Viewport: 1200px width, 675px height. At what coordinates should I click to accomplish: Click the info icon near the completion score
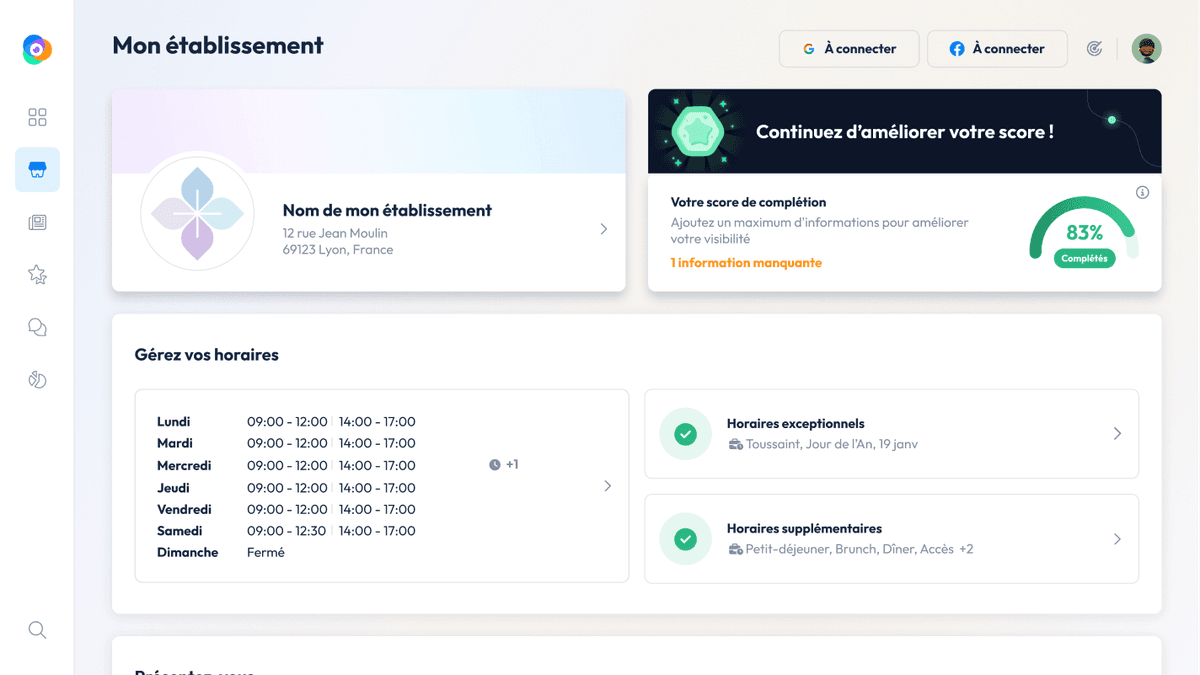coord(1143,192)
